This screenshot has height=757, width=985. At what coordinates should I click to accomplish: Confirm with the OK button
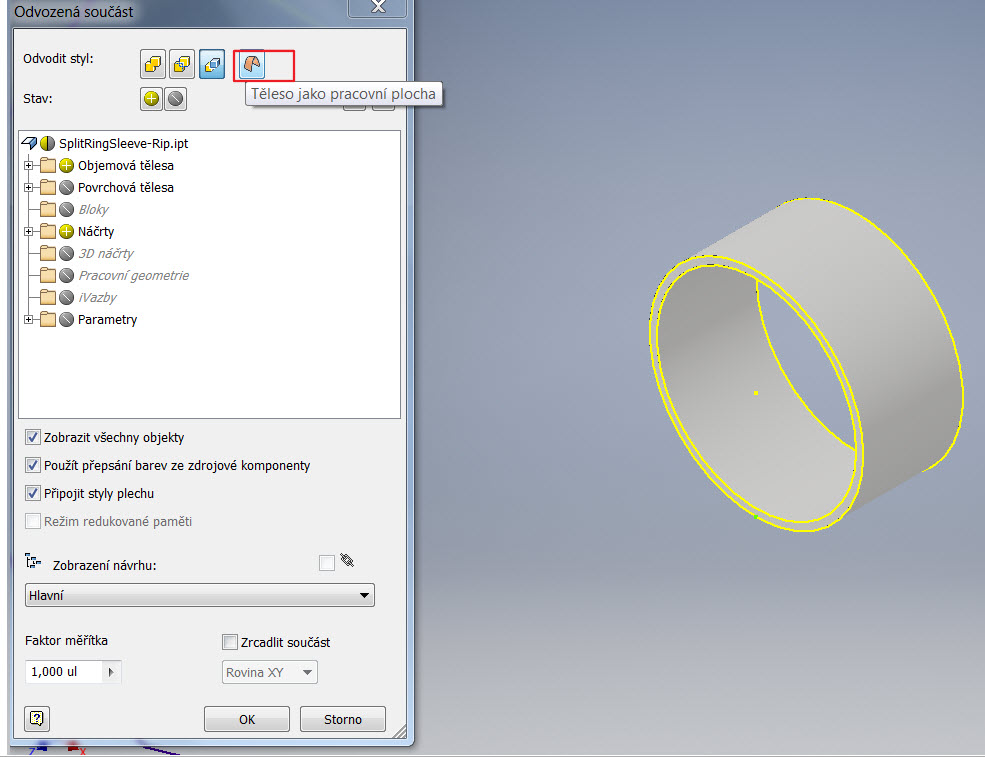coord(247,719)
